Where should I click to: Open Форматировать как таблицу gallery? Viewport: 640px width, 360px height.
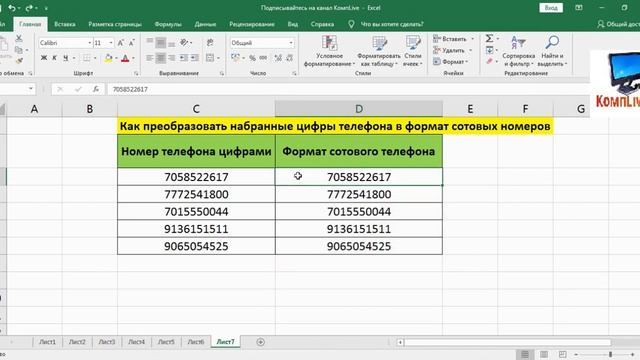[x=379, y=51]
